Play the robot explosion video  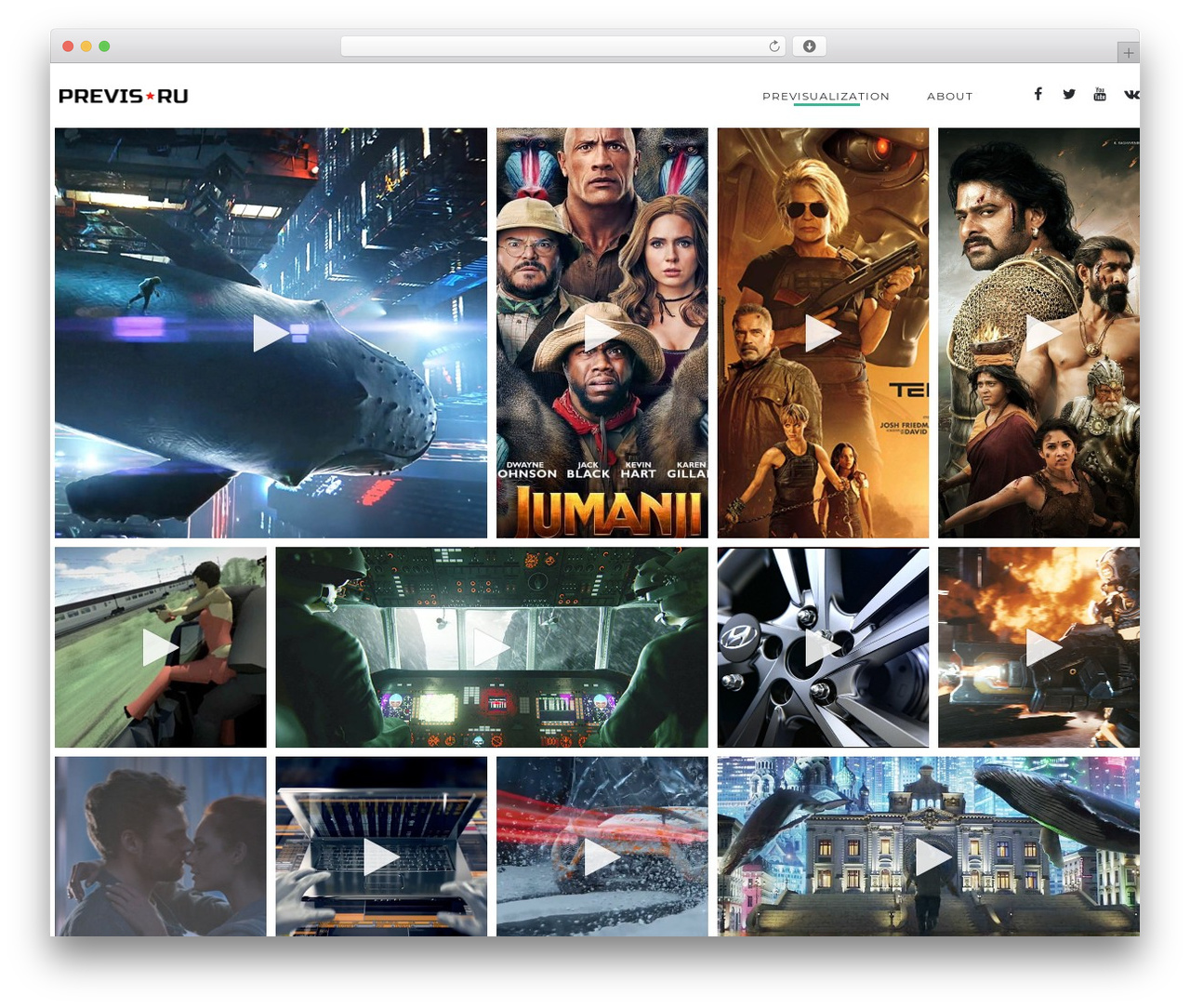coord(1038,647)
